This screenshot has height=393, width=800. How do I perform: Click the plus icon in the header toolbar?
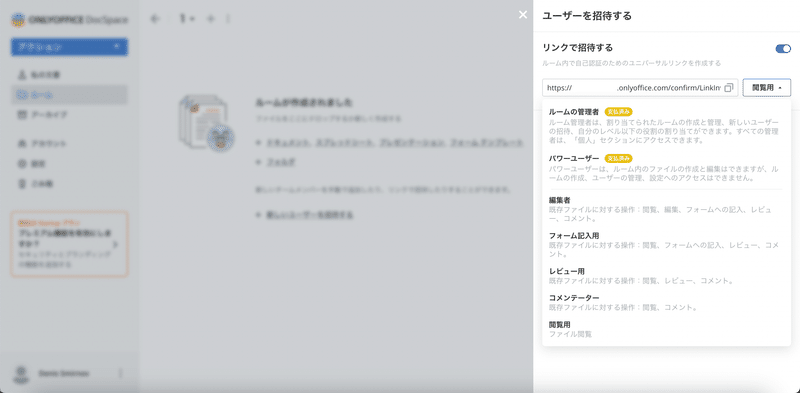(211, 19)
